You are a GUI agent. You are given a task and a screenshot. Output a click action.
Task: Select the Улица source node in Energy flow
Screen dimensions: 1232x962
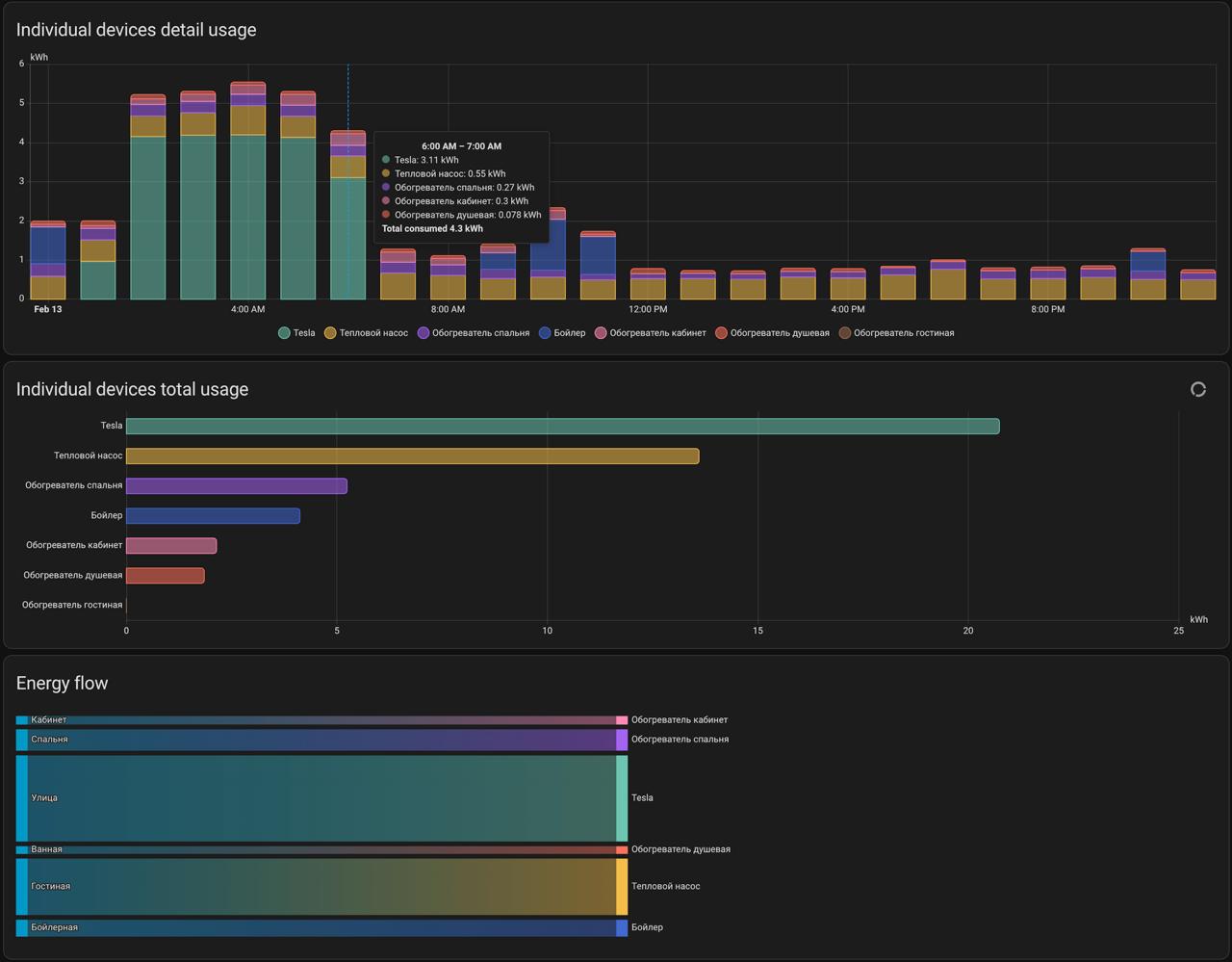[21, 798]
